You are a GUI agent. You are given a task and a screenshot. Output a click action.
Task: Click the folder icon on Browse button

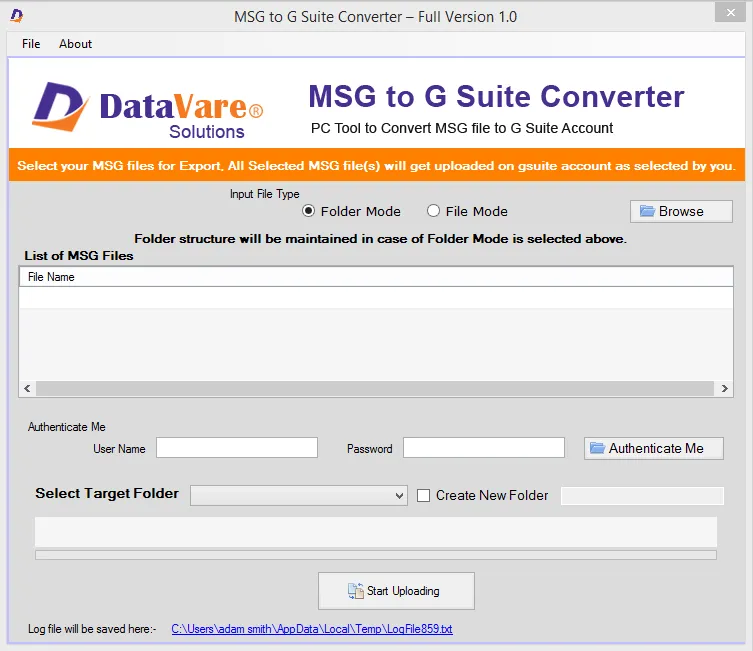[x=647, y=211]
